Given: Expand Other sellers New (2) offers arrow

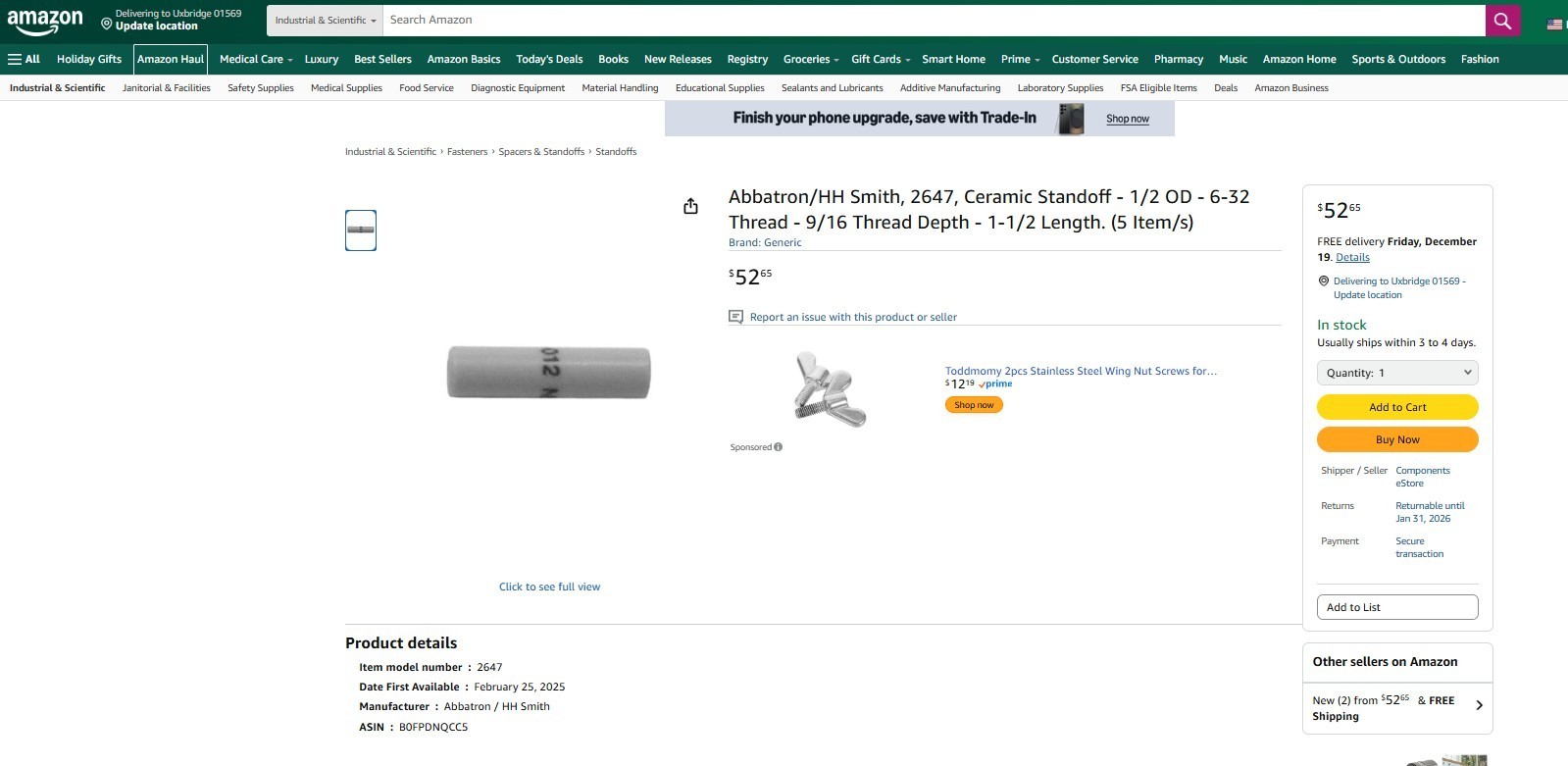Looking at the screenshot, I should point(1479,705).
